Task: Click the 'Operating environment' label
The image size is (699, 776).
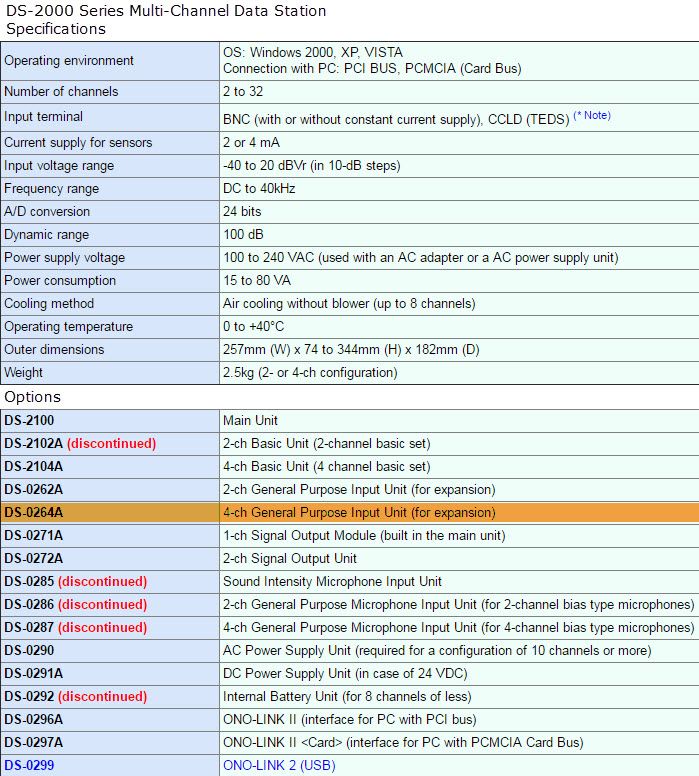Action: pyautogui.click(x=69, y=60)
